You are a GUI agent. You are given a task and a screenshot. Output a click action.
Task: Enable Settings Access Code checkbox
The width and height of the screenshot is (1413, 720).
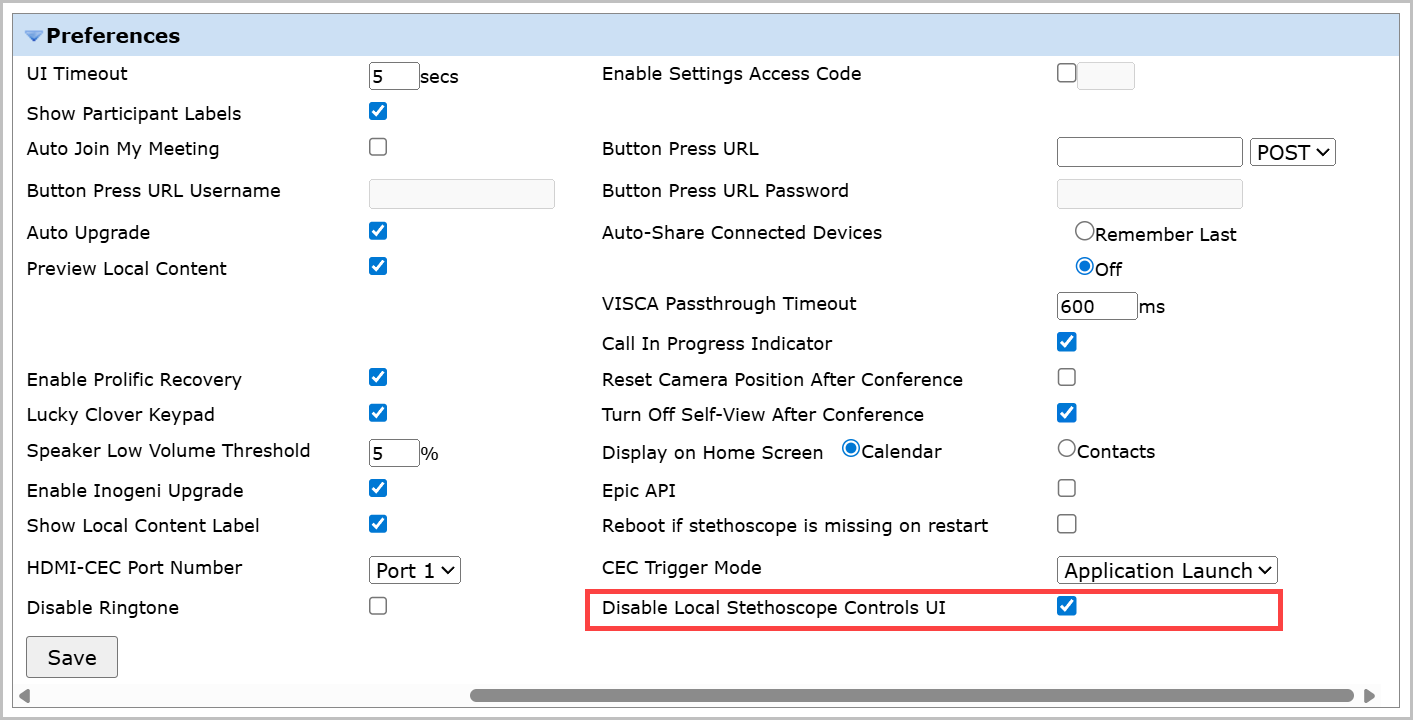coord(1067,73)
